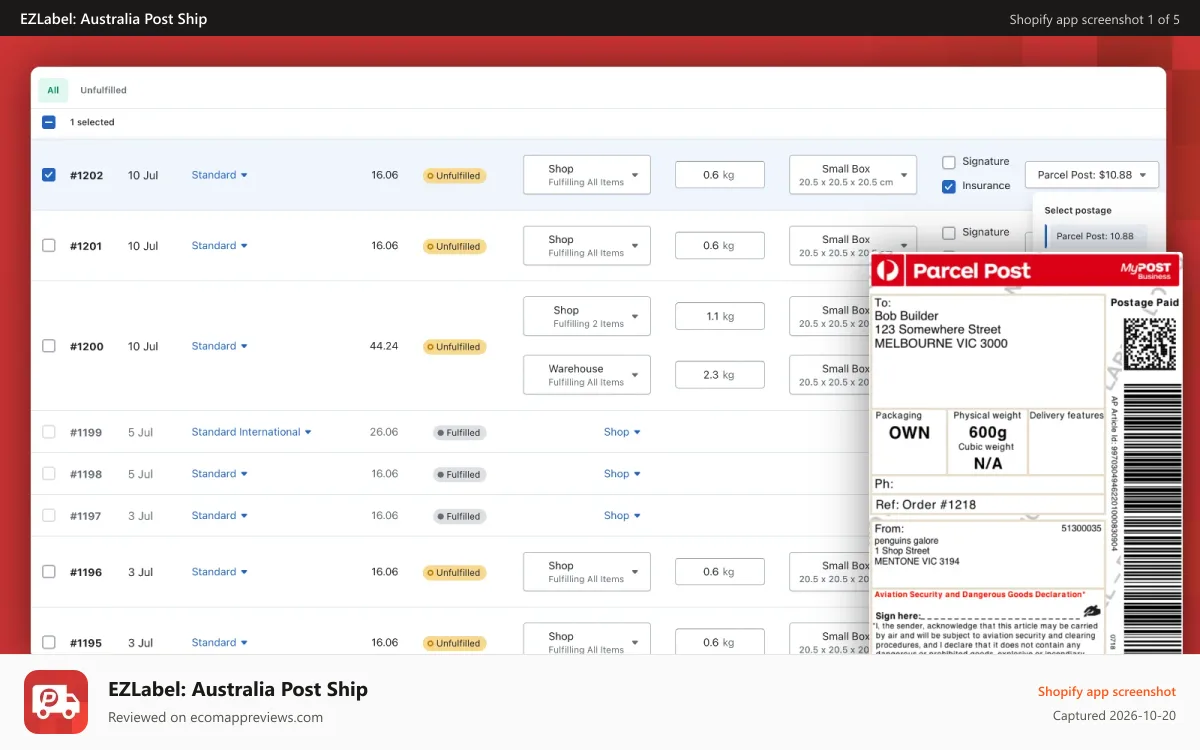Open Standard shipping dropdown for order #1201
1200x750 pixels.
(x=220, y=246)
